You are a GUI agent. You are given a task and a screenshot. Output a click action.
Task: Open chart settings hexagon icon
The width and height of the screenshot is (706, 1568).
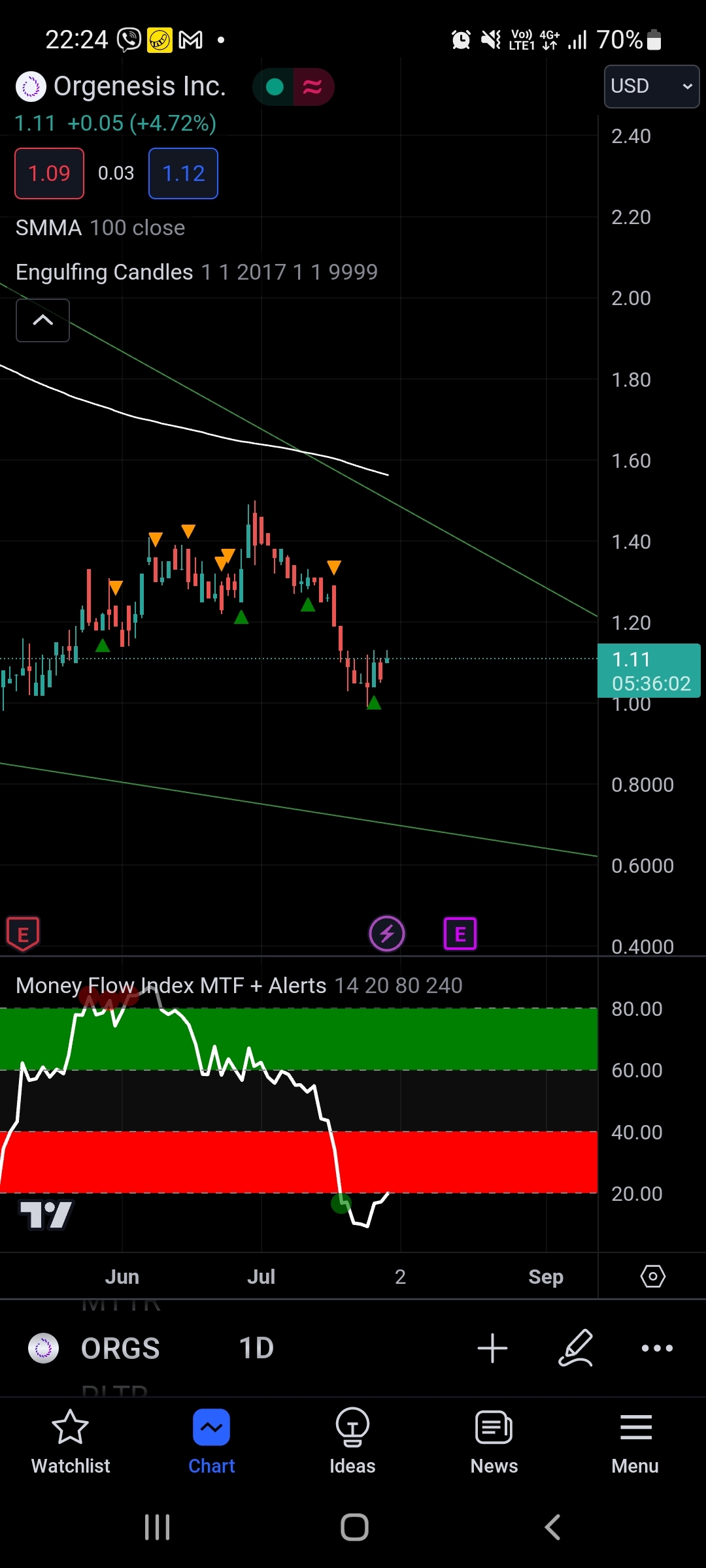pyautogui.click(x=652, y=1276)
